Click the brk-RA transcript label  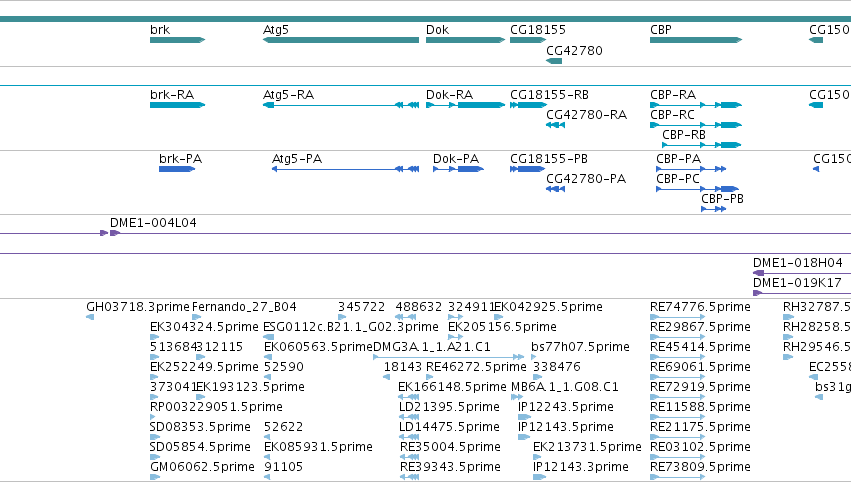(172, 94)
